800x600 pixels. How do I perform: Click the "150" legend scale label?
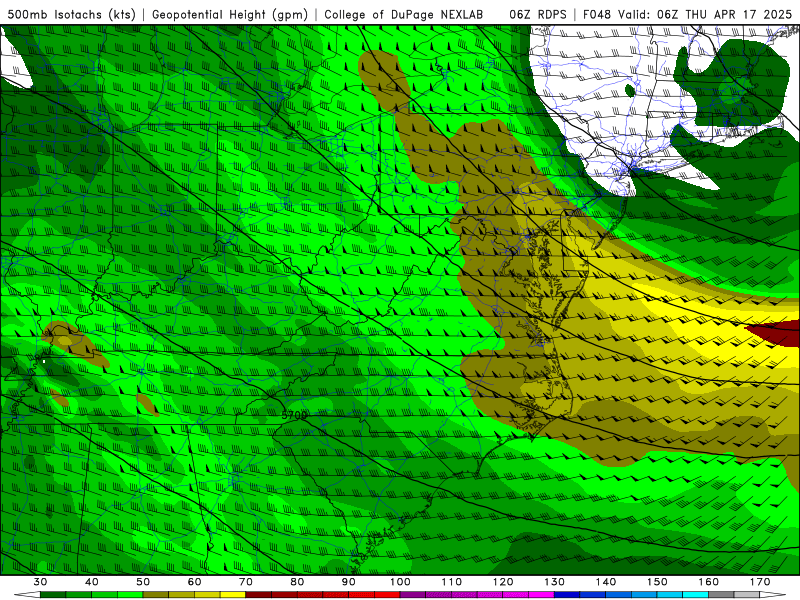click(x=657, y=582)
